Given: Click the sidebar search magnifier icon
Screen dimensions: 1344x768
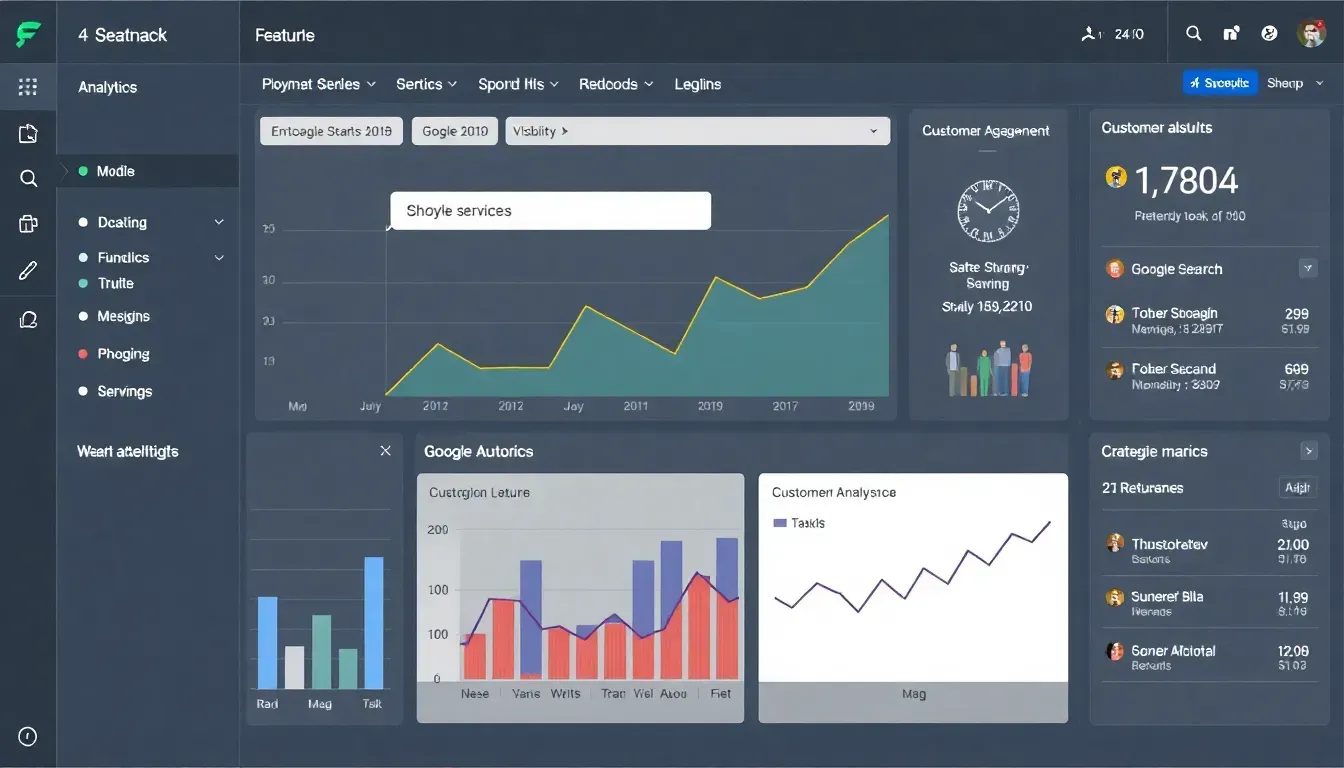Looking at the screenshot, I should pos(28,179).
